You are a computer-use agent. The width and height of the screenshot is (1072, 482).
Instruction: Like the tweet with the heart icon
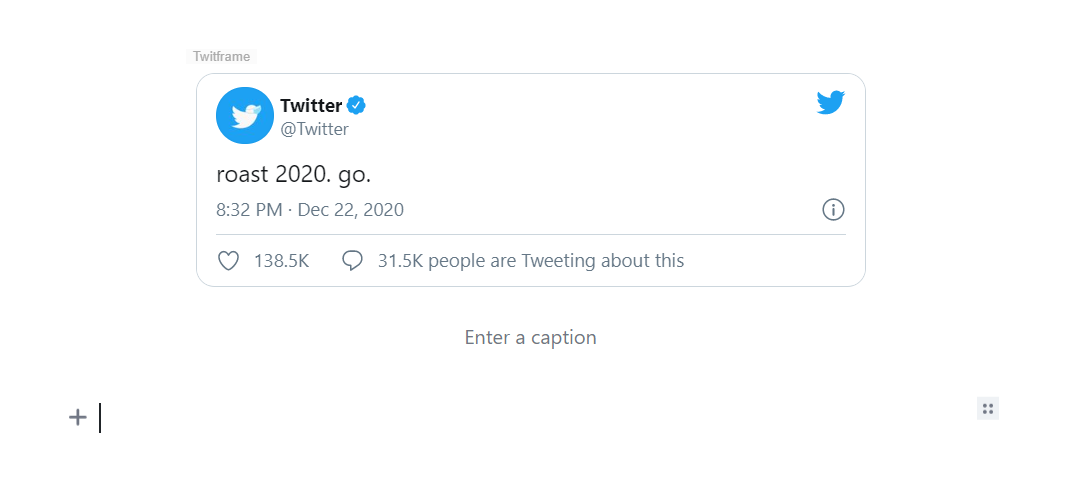(x=229, y=261)
